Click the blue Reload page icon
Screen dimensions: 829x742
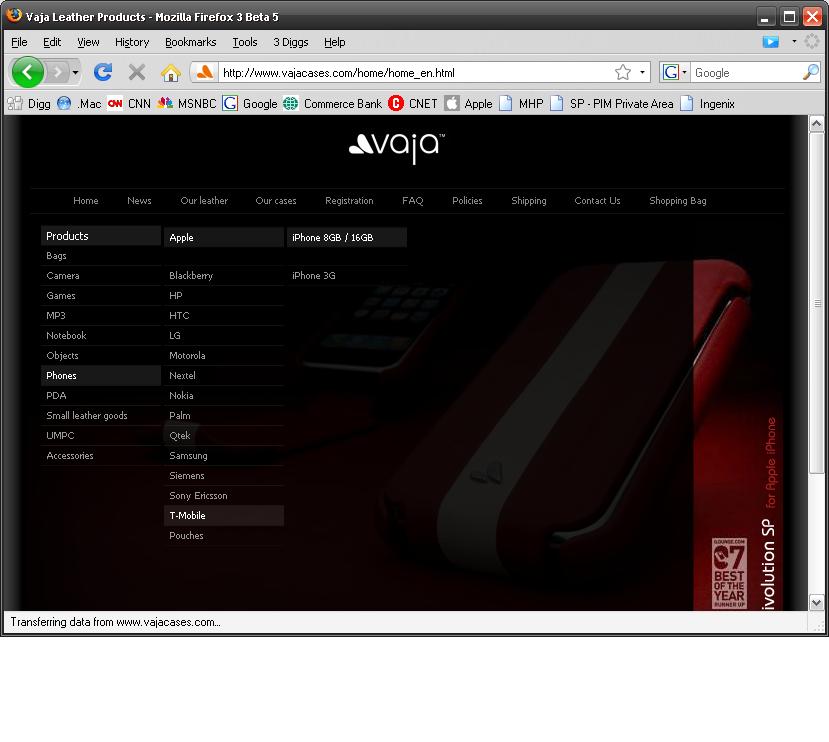coord(103,72)
